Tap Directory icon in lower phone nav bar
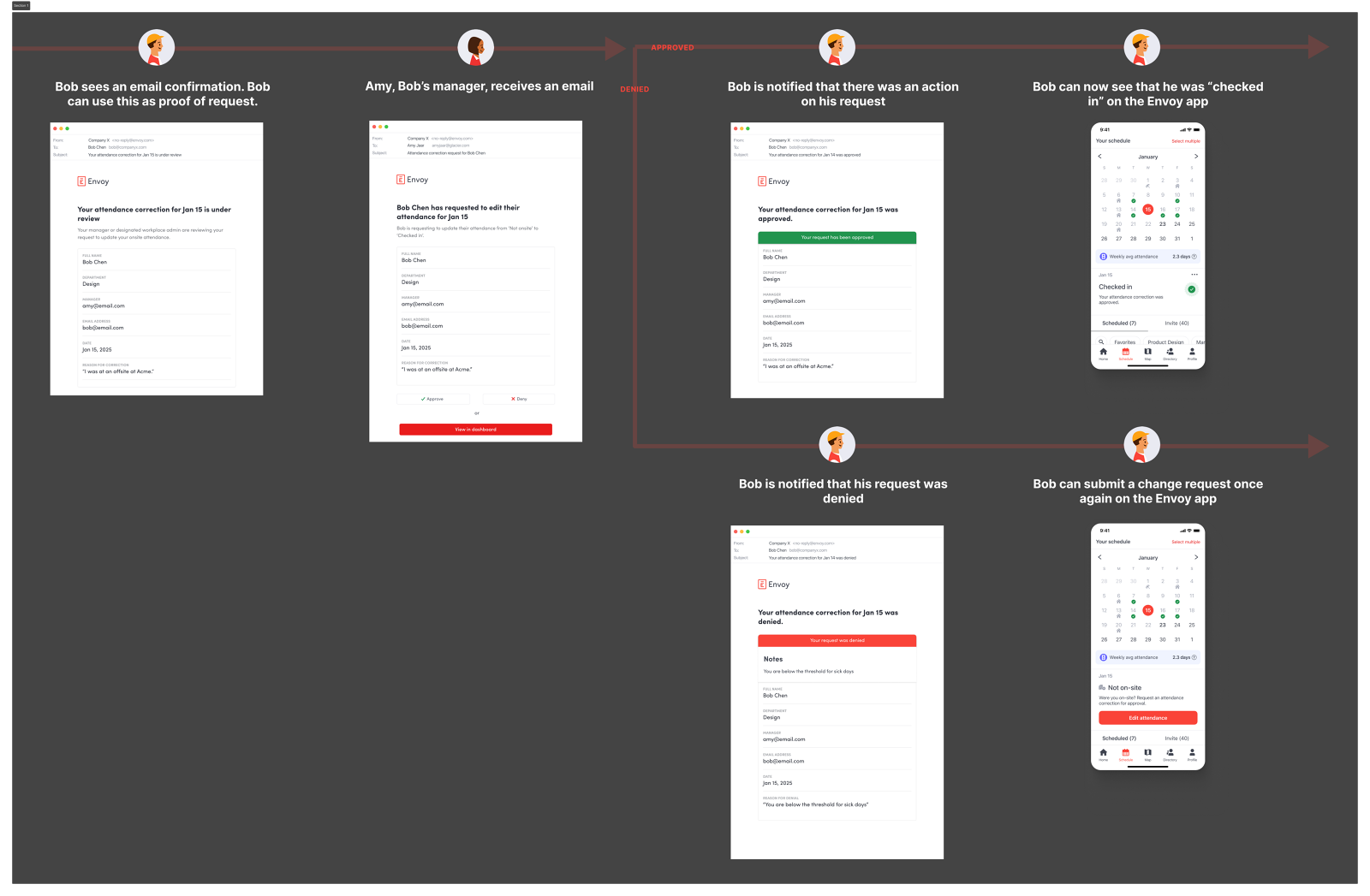This screenshot has width=1370, height=896. tap(1170, 754)
